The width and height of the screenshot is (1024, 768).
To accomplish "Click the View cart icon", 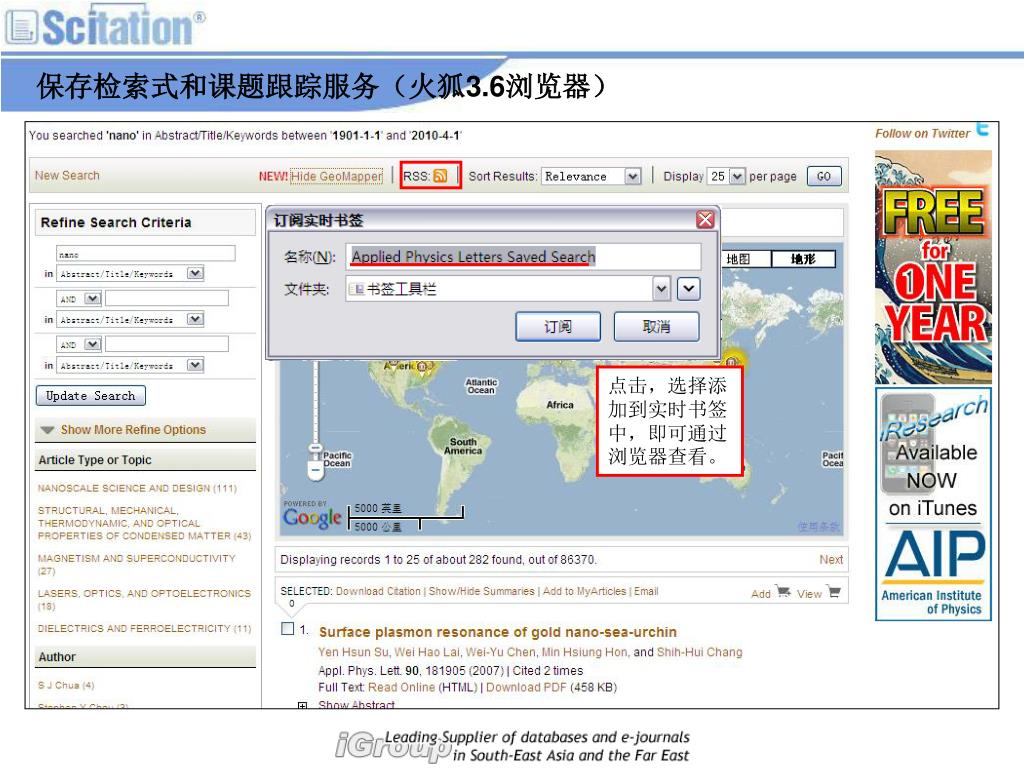I will [833, 592].
